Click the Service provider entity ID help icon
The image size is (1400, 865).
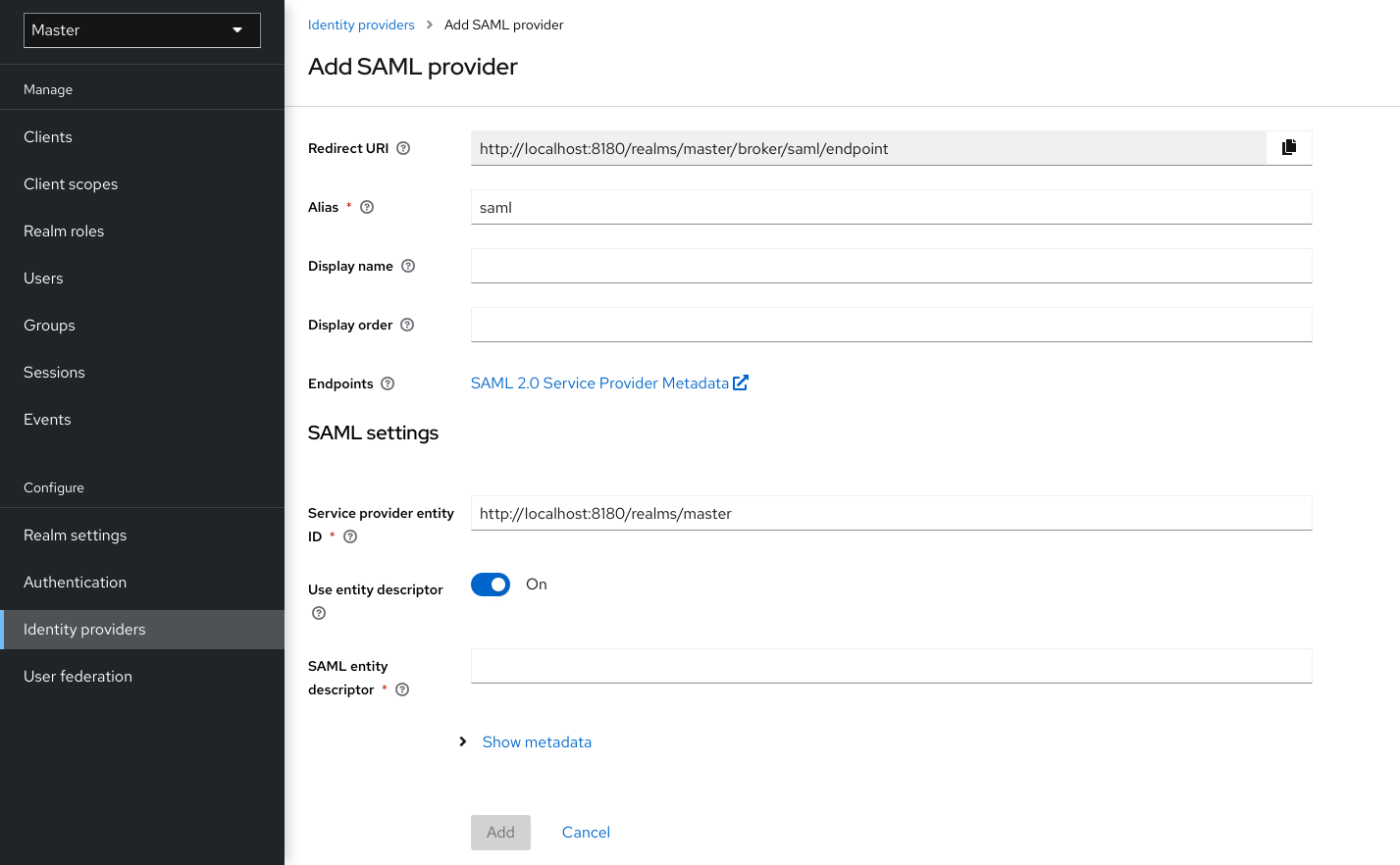tap(350, 536)
